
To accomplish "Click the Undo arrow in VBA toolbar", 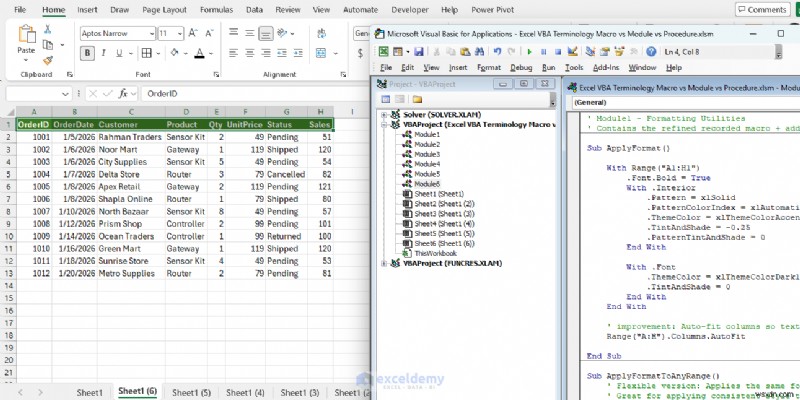I will tap(497, 52).
